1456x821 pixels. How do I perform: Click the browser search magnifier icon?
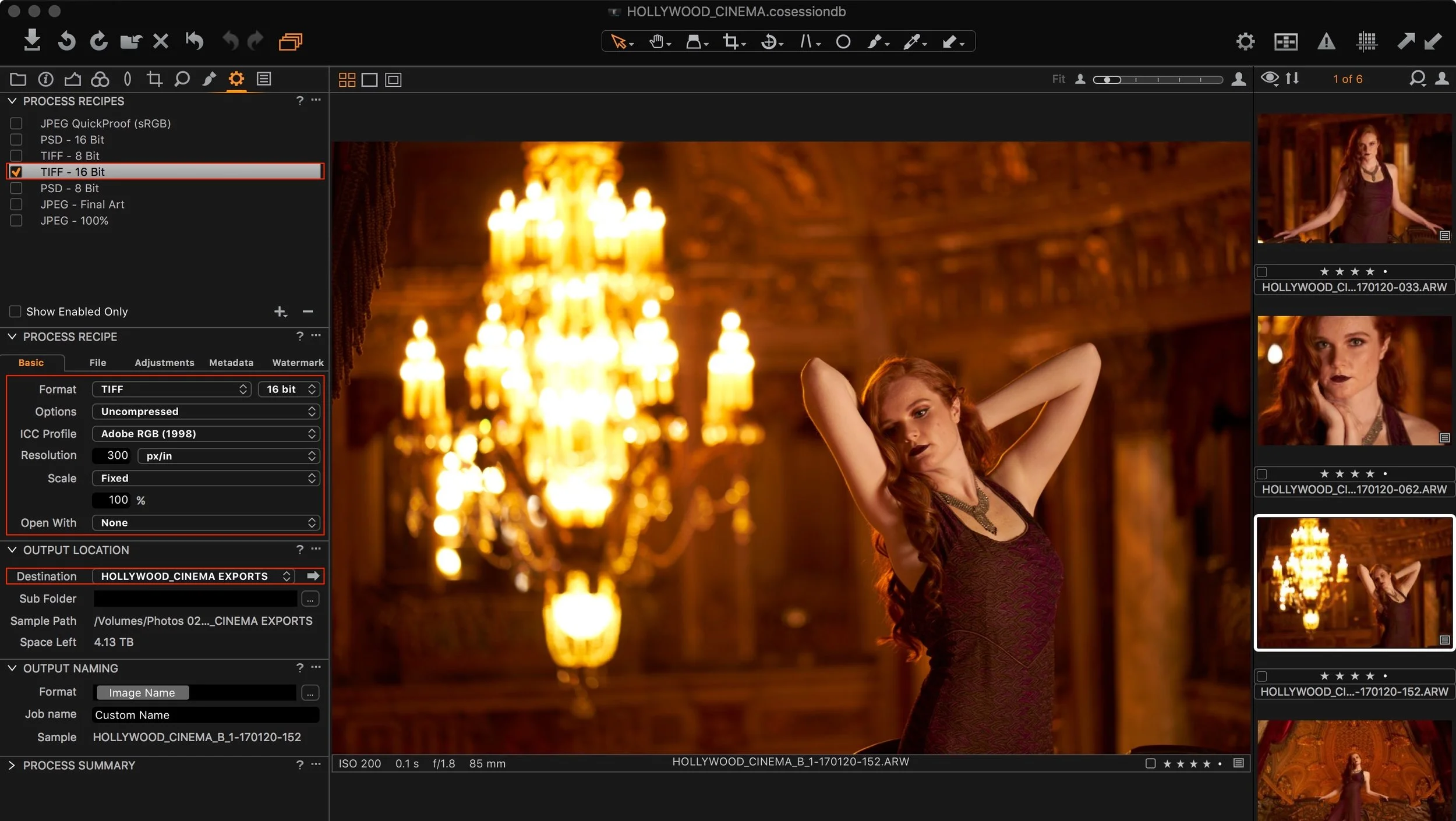(x=1418, y=79)
